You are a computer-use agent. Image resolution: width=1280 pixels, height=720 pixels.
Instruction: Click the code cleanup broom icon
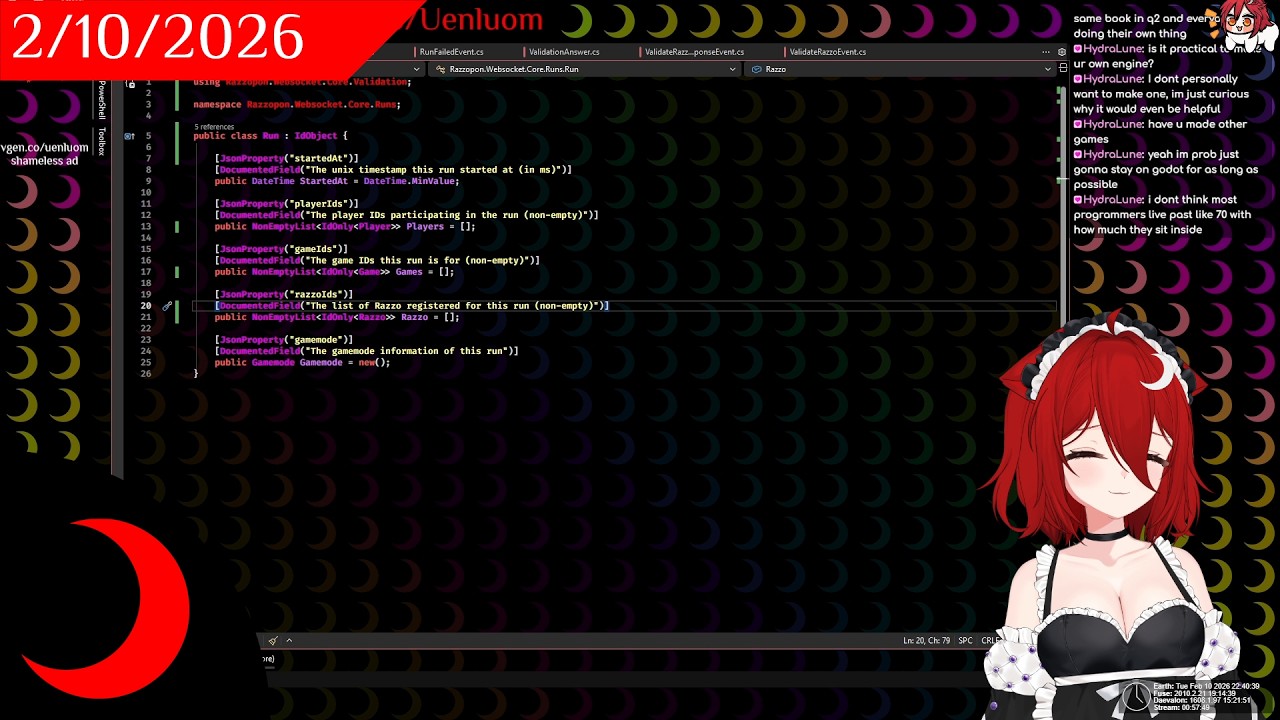pyautogui.click(x=272, y=641)
